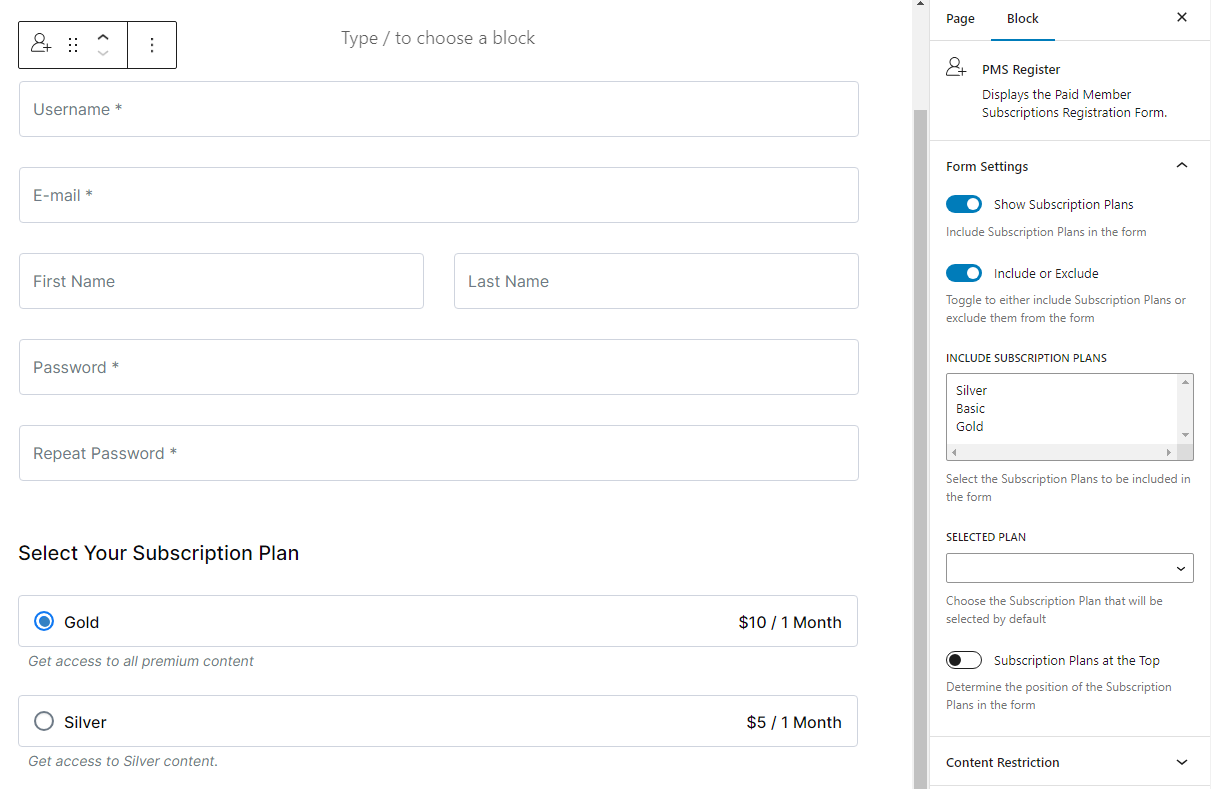Close the settings sidebar panel

(1182, 18)
